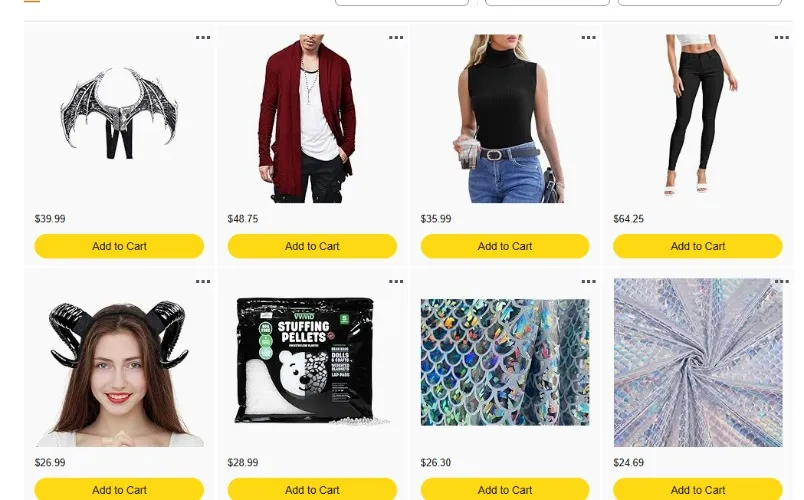Add the $39.99 bat wings to cart
Image resolution: width=804 pixels, height=500 pixels.
pyautogui.click(x=119, y=246)
